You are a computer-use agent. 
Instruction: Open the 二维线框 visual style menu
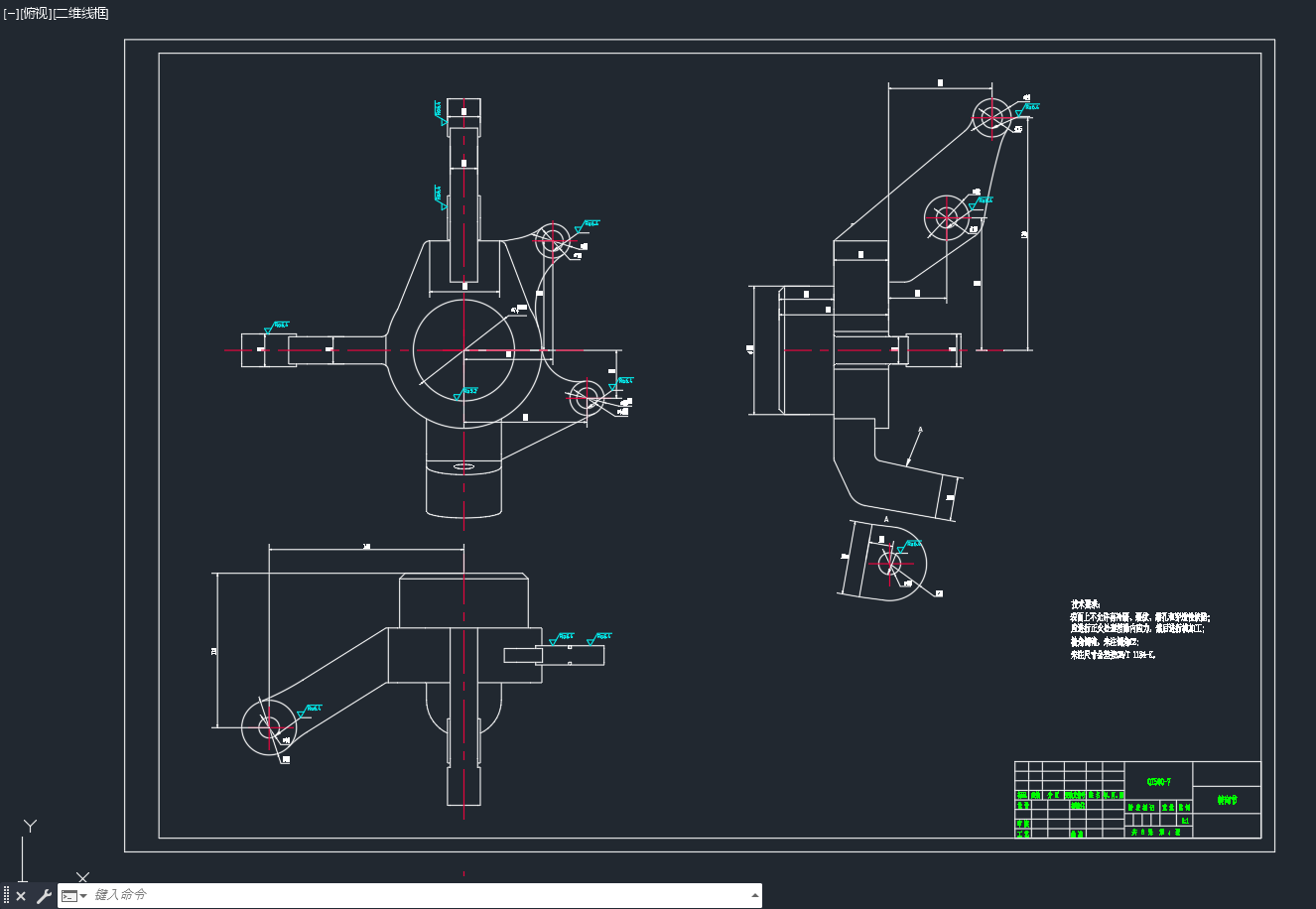[80, 13]
